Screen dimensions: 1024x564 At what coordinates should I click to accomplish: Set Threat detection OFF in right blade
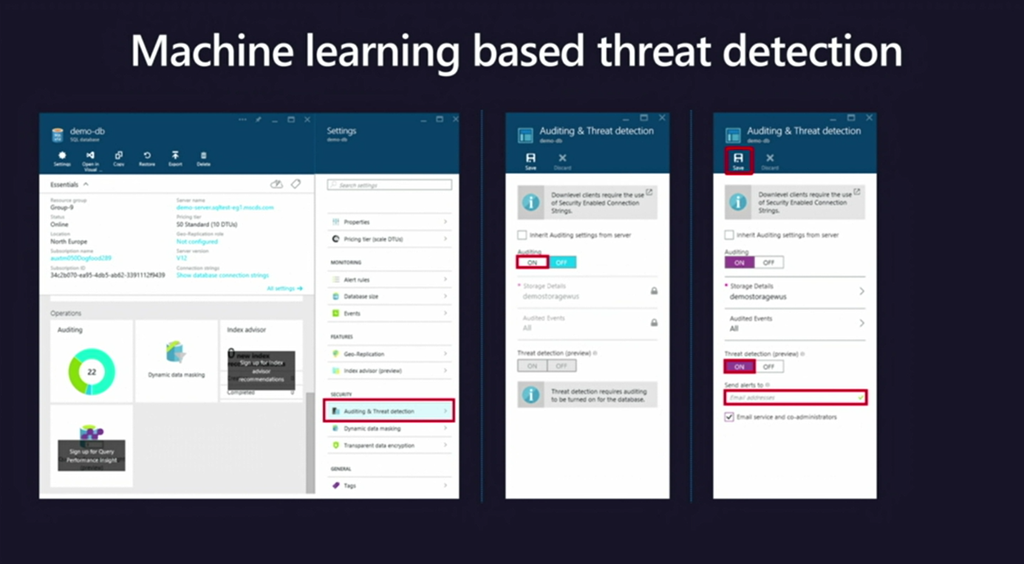pos(769,367)
